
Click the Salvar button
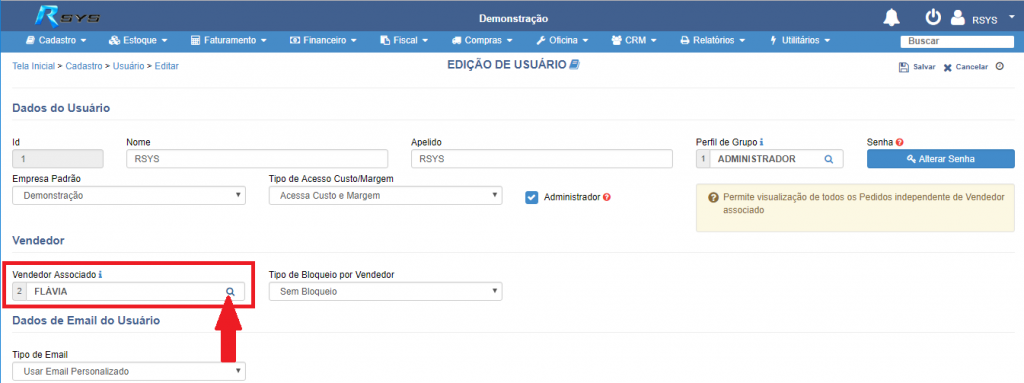(x=918, y=67)
